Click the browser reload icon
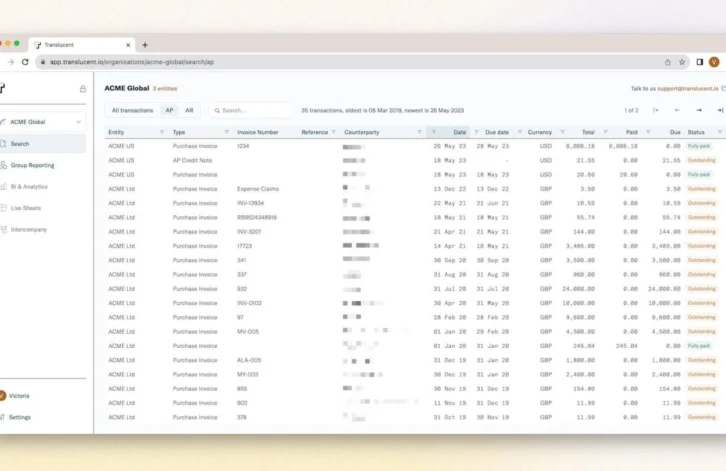 [x=25, y=62]
